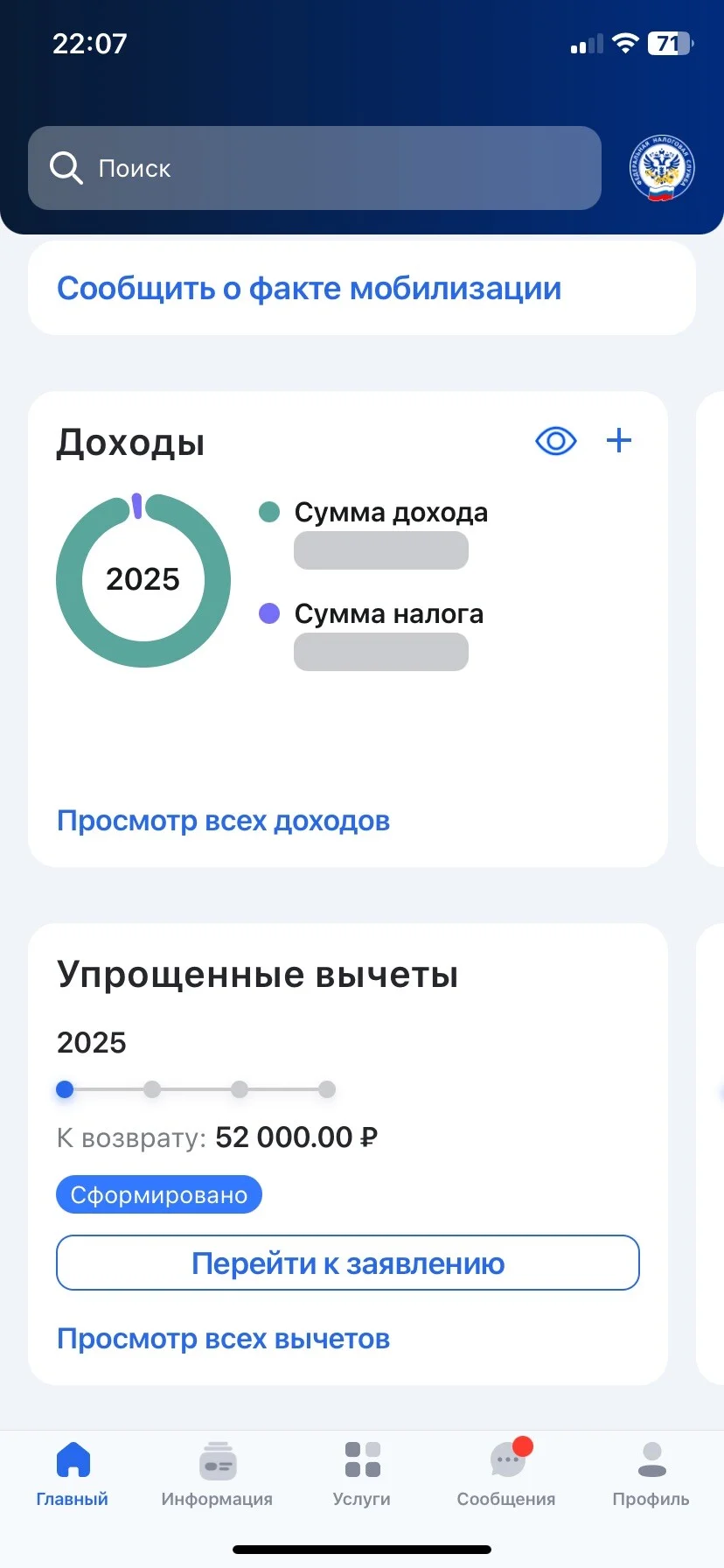
Task: Select the second grey progress step dot
Action: tap(152, 1089)
